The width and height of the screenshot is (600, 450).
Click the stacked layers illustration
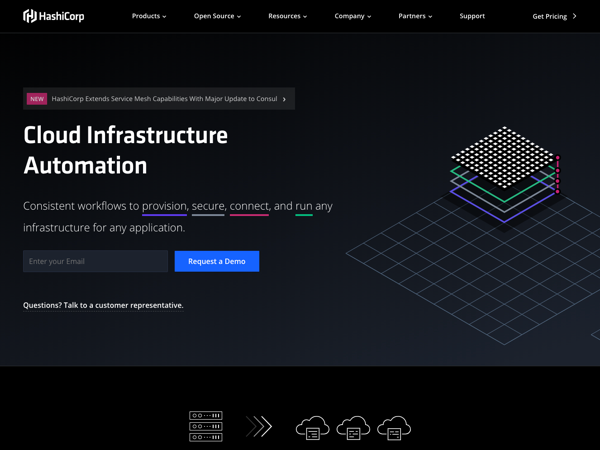pyautogui.click(x=505, y=174)
